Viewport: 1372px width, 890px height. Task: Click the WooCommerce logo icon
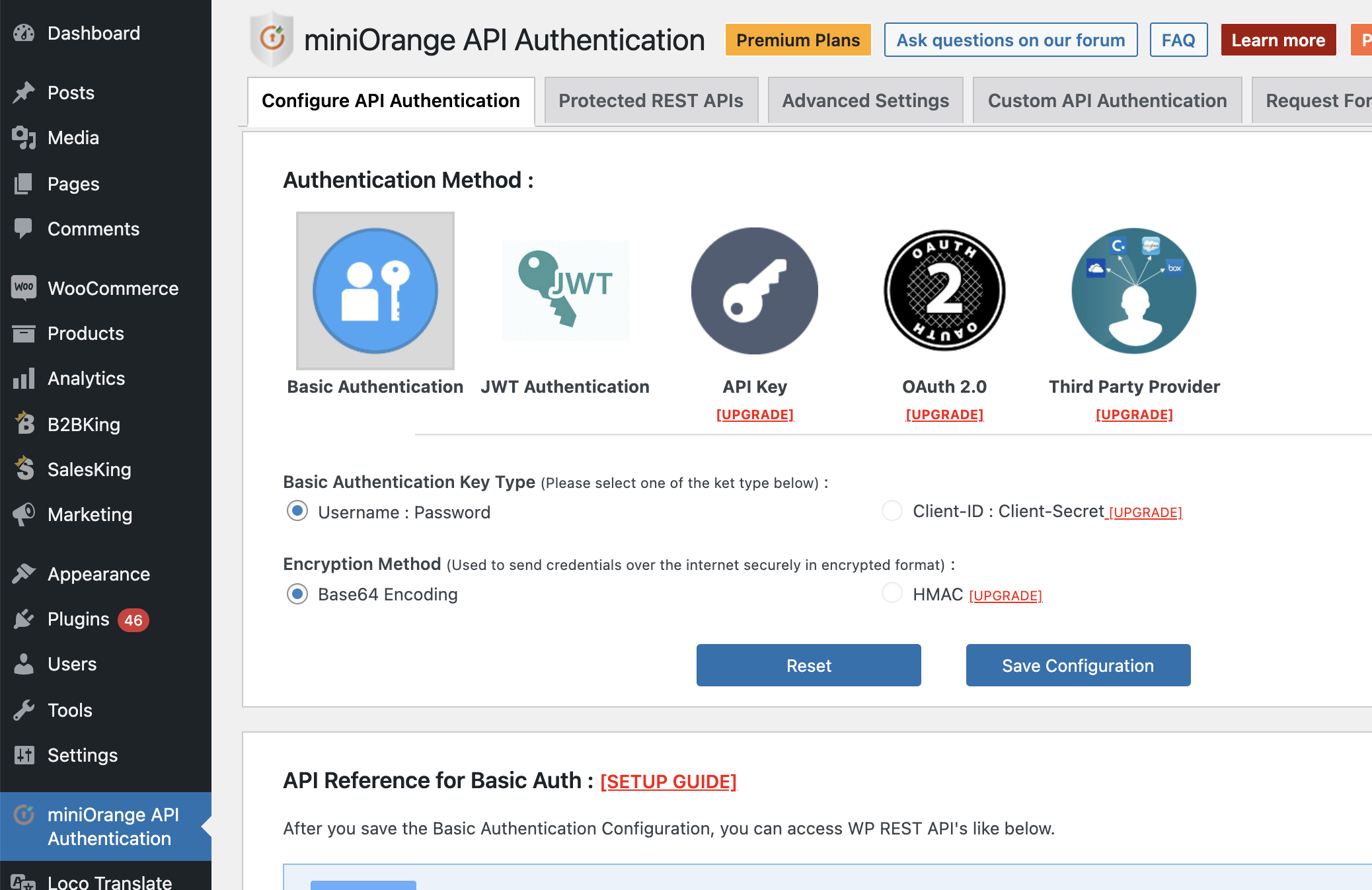point(24,288)
